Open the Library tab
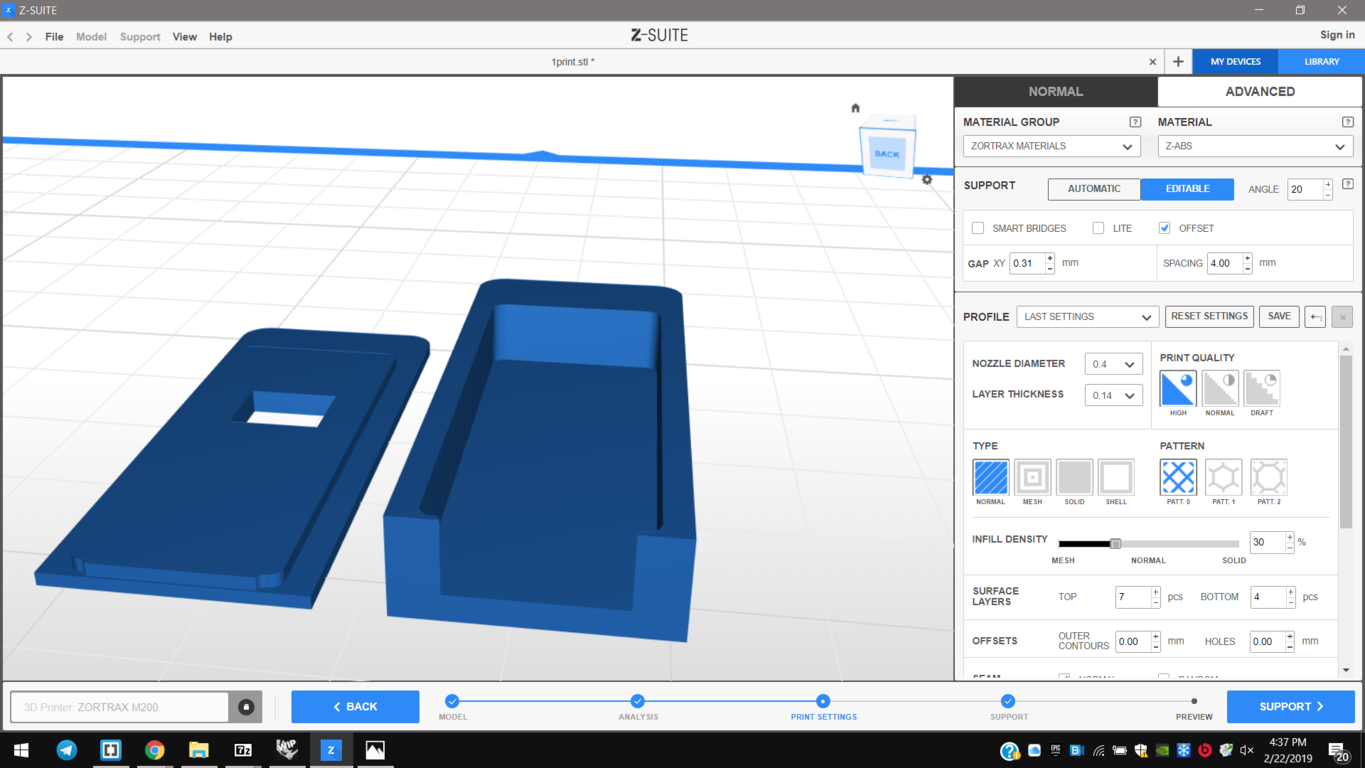Screen dimensions: 1365x768 1322,62
